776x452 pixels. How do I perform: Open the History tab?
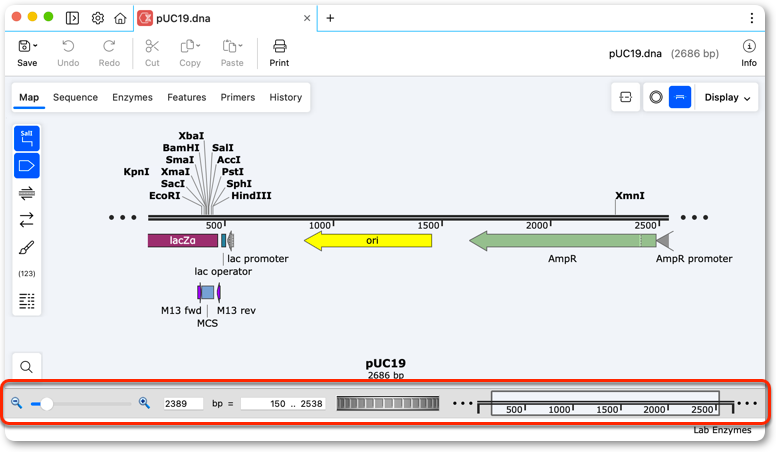(286, 98)
